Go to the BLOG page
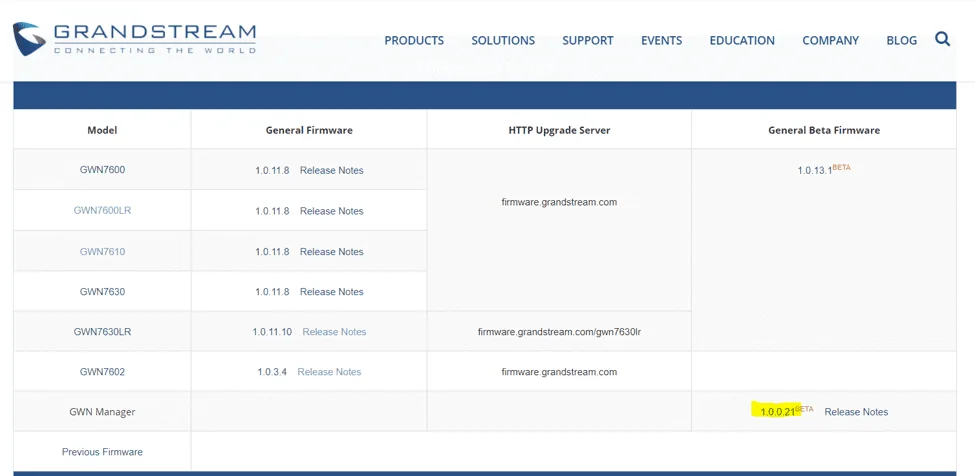 (x=902, y=40)
